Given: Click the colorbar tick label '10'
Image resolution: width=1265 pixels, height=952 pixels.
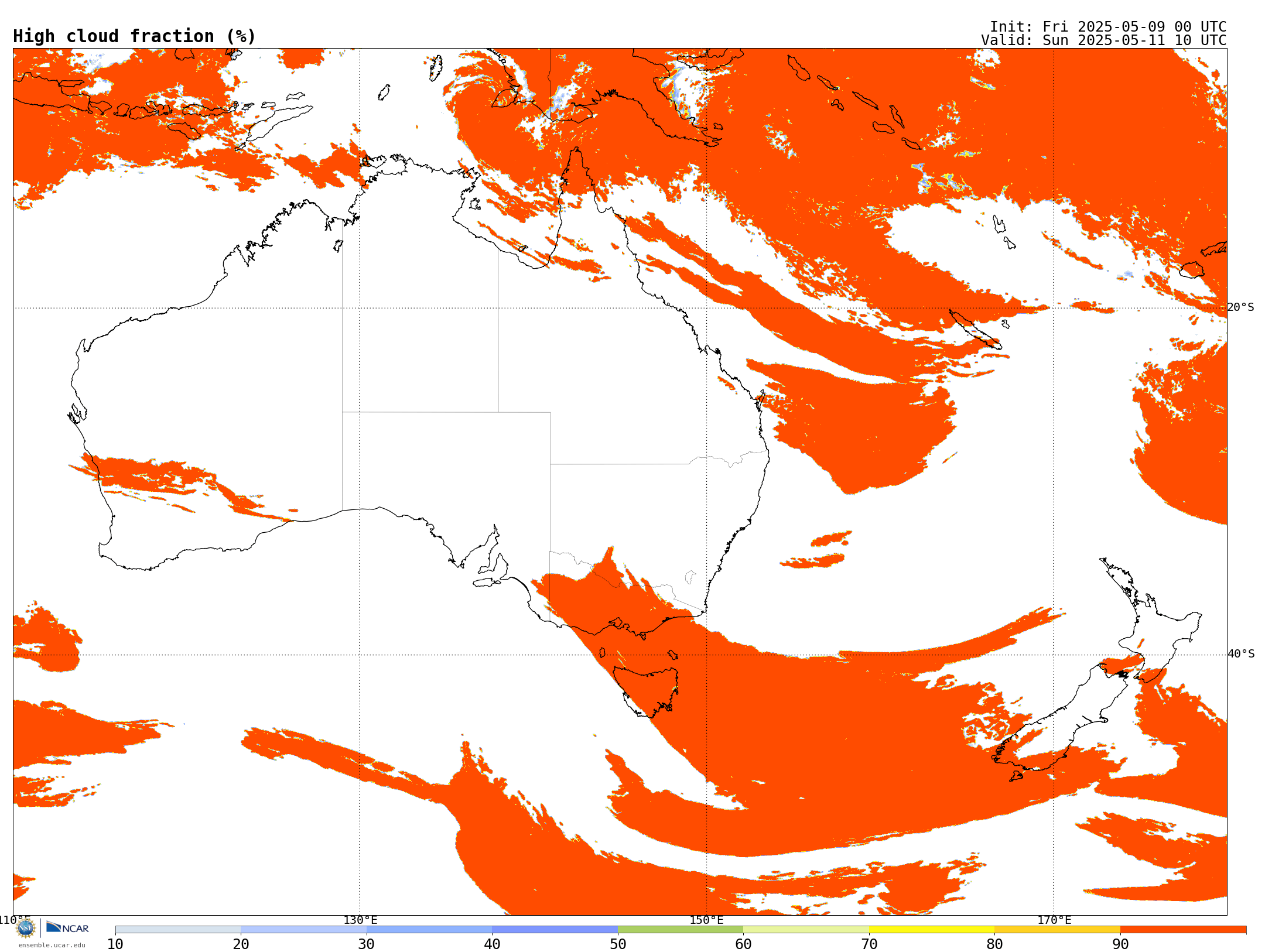Looking at the screenshot, I should coord(115,944).
